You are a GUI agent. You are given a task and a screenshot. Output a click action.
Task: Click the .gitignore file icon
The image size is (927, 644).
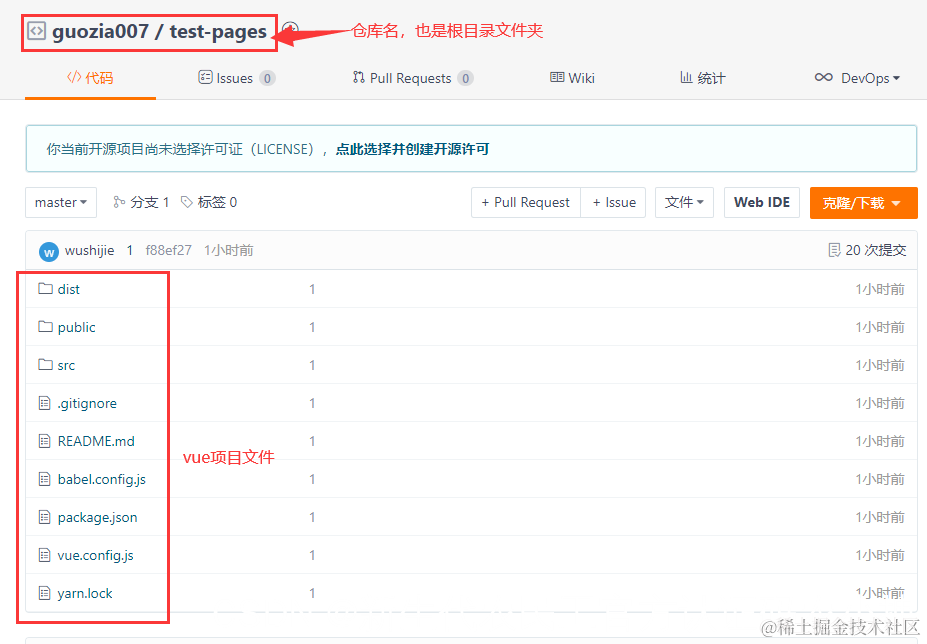[x=44, y=403]
